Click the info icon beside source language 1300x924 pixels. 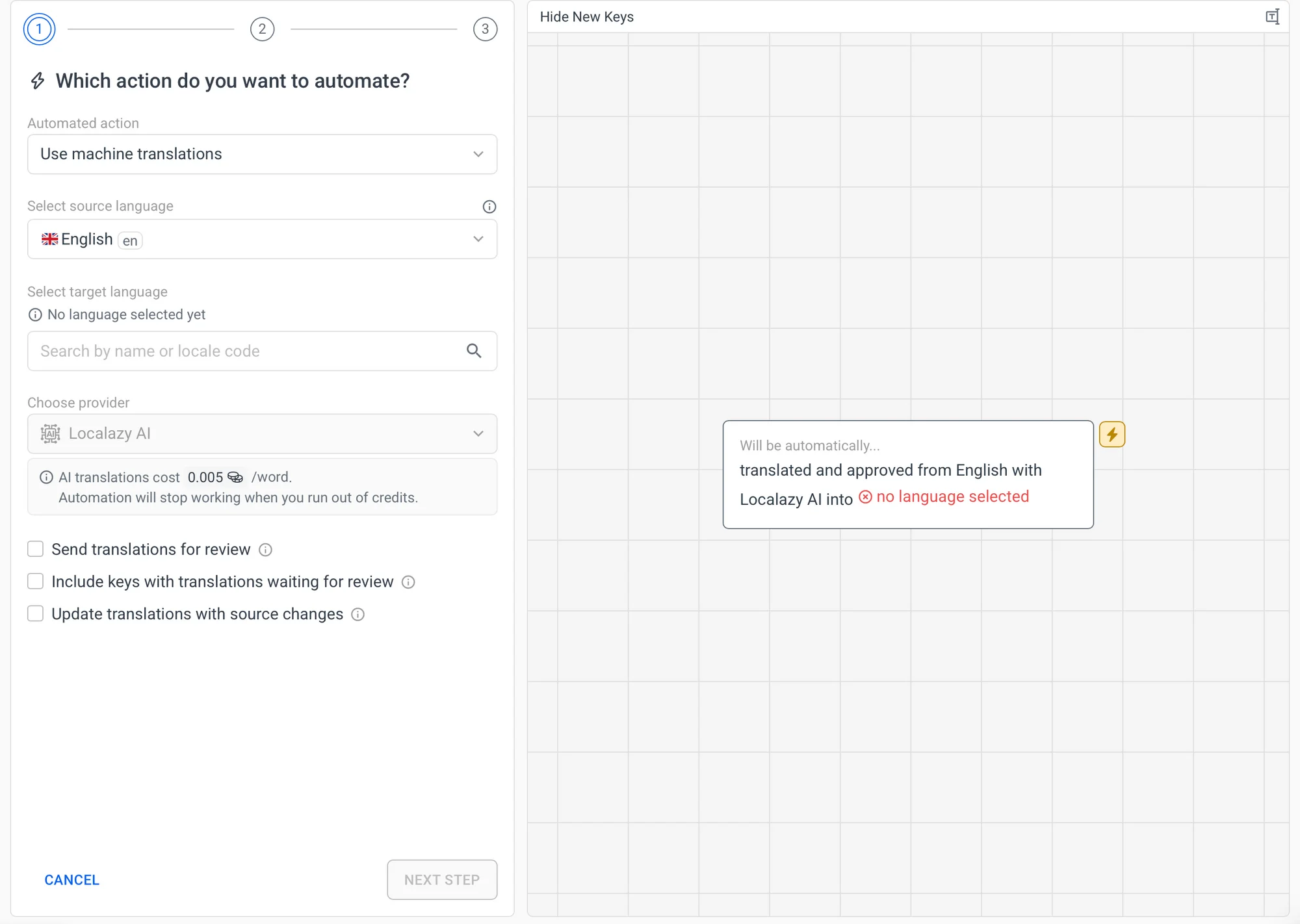click(x=489, y=207)
